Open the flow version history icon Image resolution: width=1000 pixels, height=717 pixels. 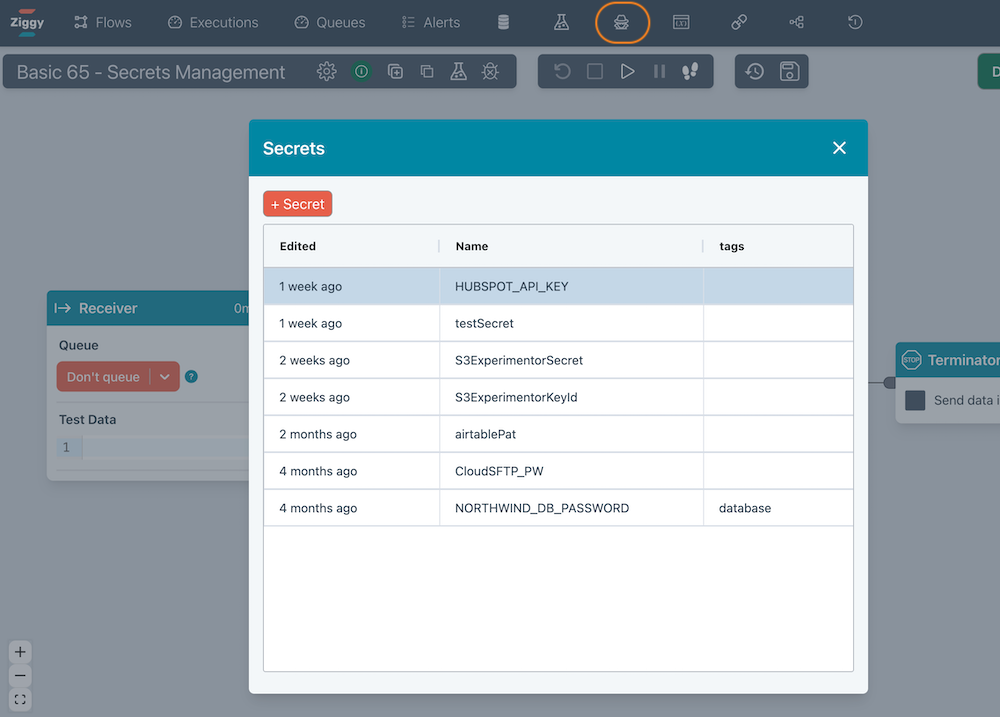click(x=755, y=71)
